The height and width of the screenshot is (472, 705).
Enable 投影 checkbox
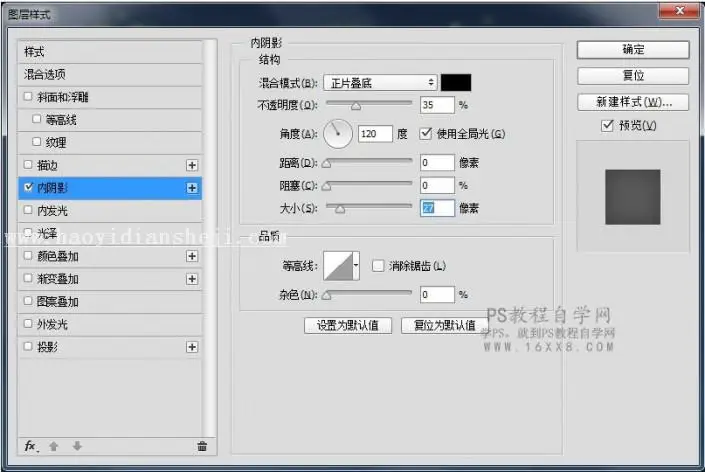[x=28, y=346]
